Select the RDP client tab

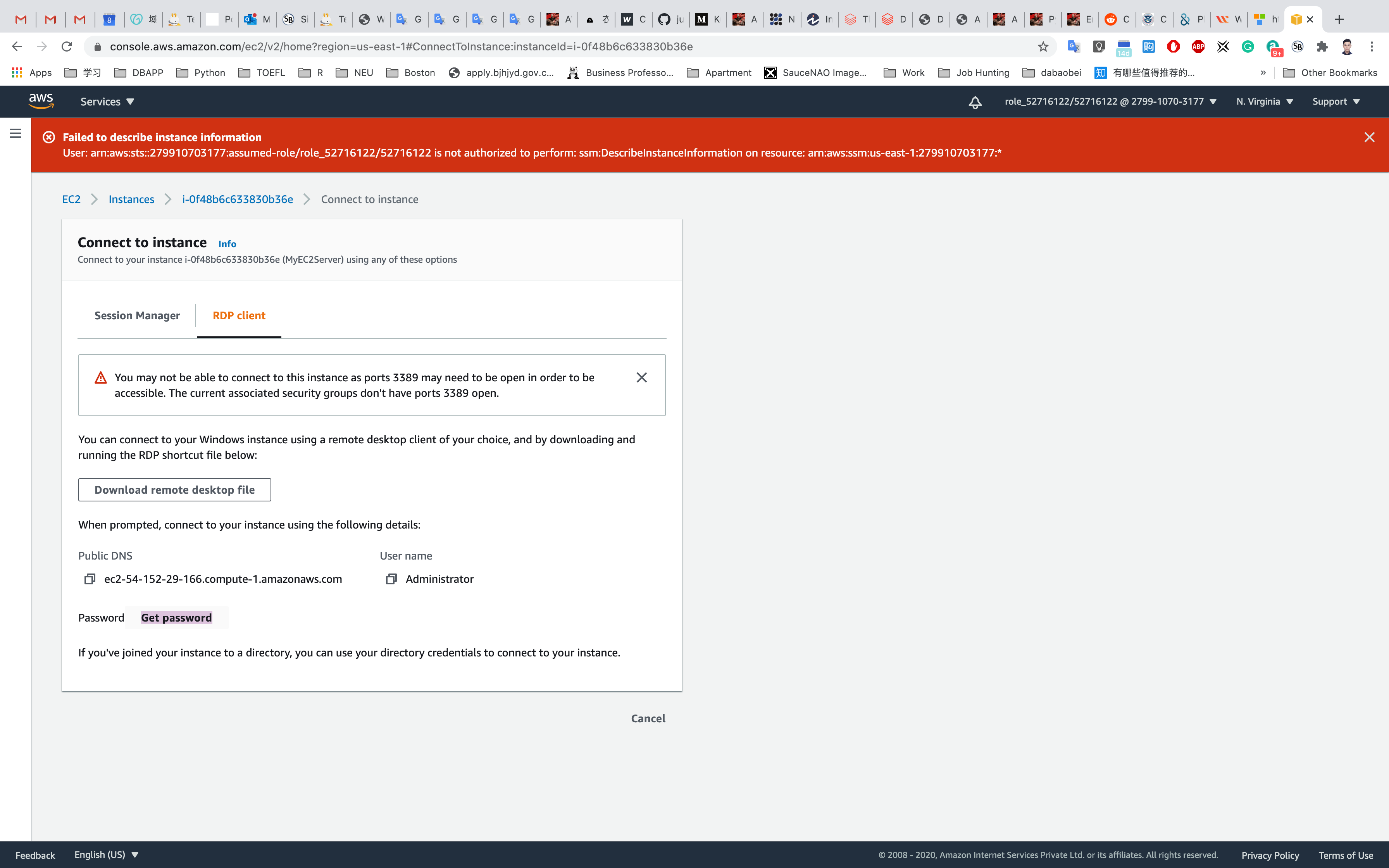point(239,315)
